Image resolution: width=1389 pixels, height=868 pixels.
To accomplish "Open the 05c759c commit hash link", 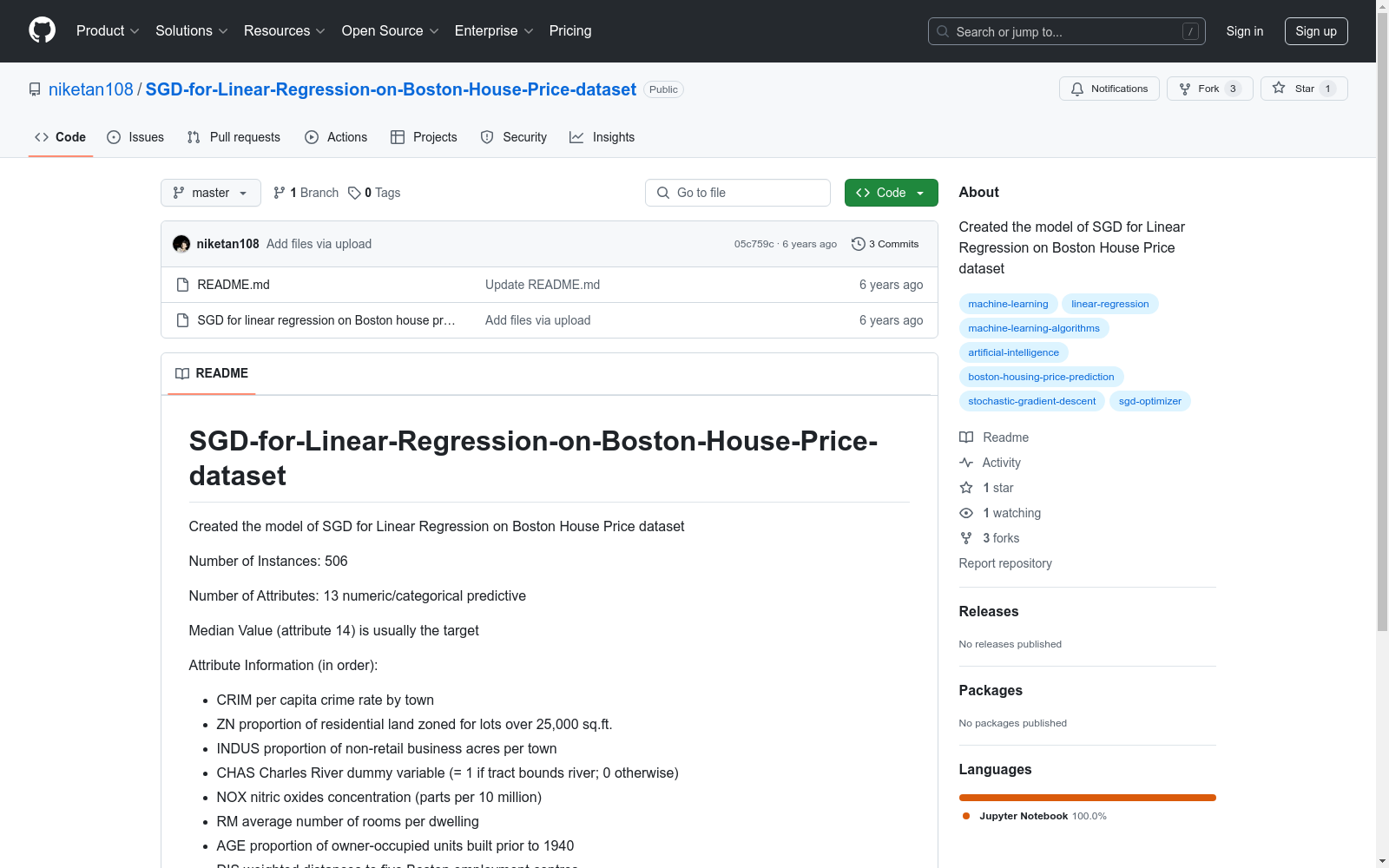I will pyautogui.click(x=754, y=244).
